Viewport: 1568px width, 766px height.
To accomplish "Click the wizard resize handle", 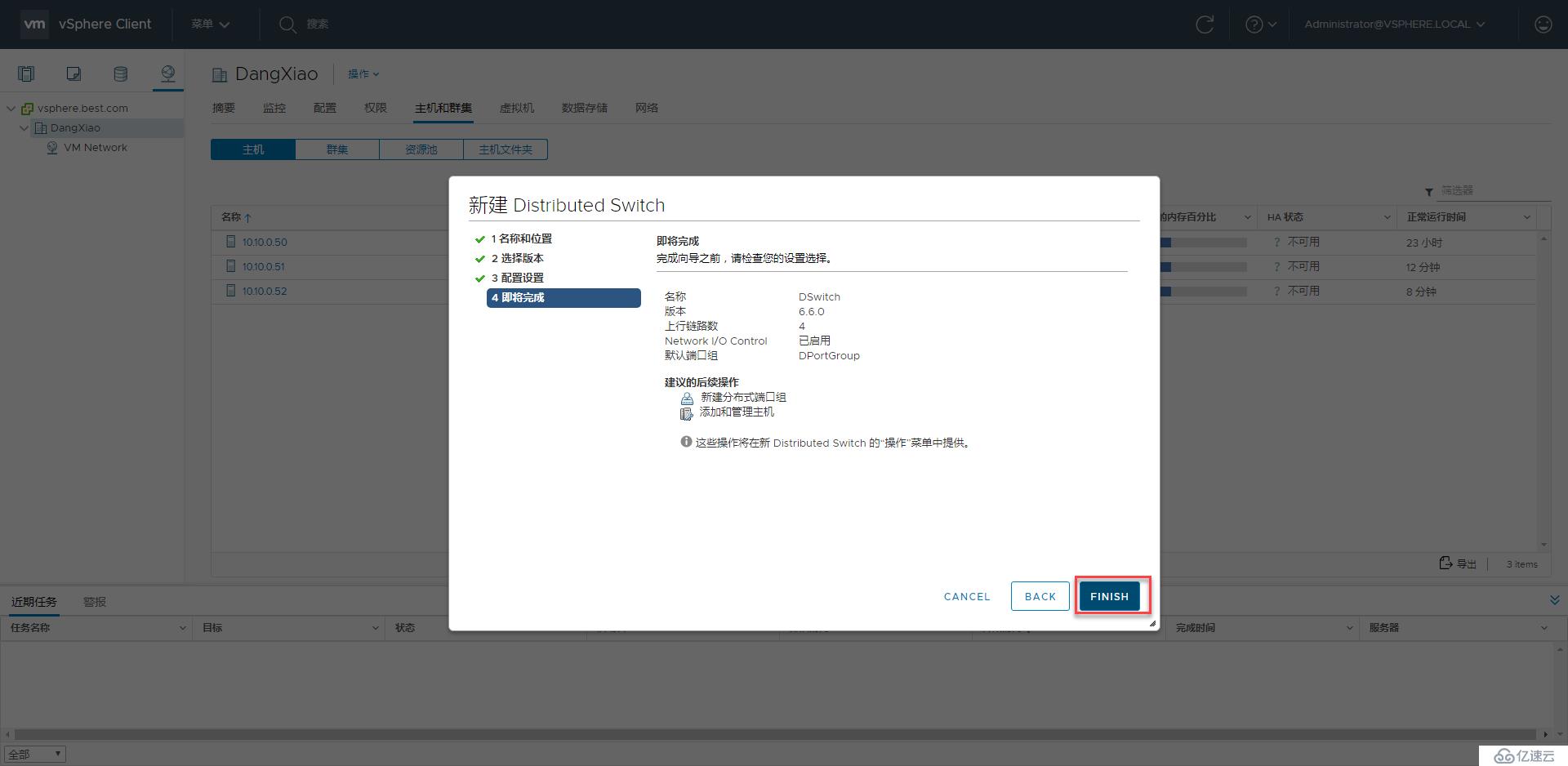I will 1152,623.
